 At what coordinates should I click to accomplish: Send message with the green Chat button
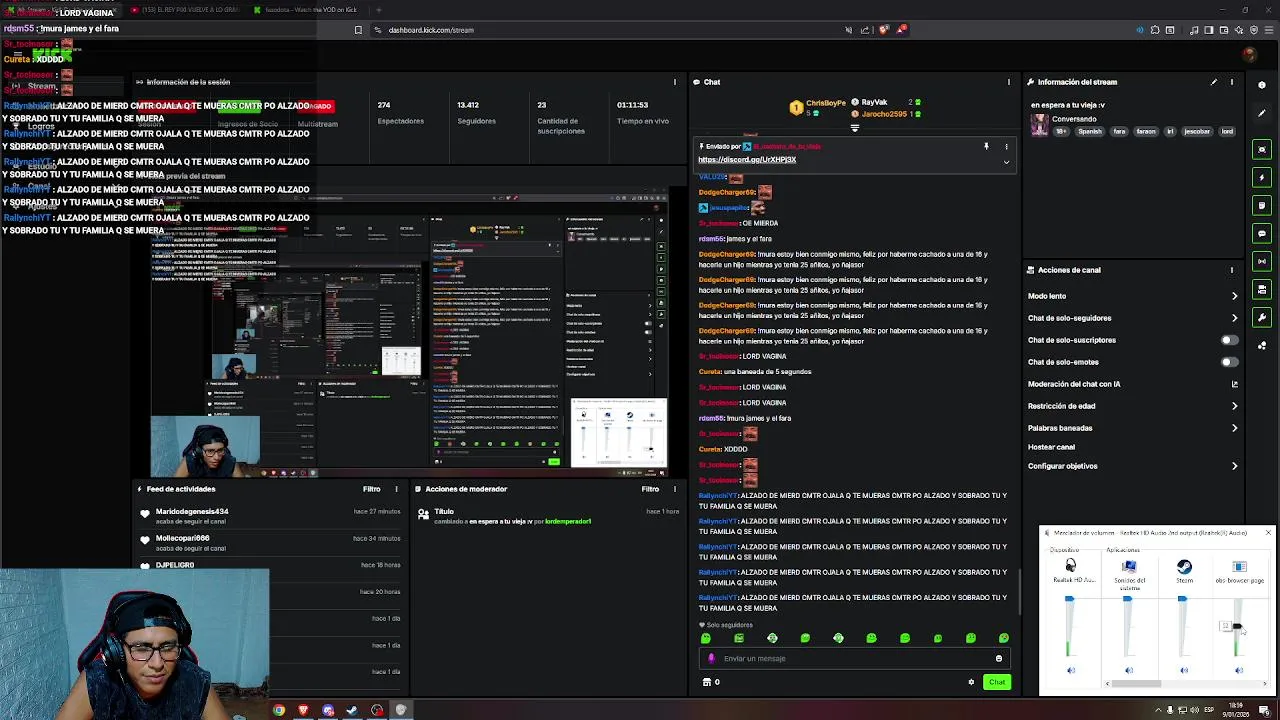(997, 682)
